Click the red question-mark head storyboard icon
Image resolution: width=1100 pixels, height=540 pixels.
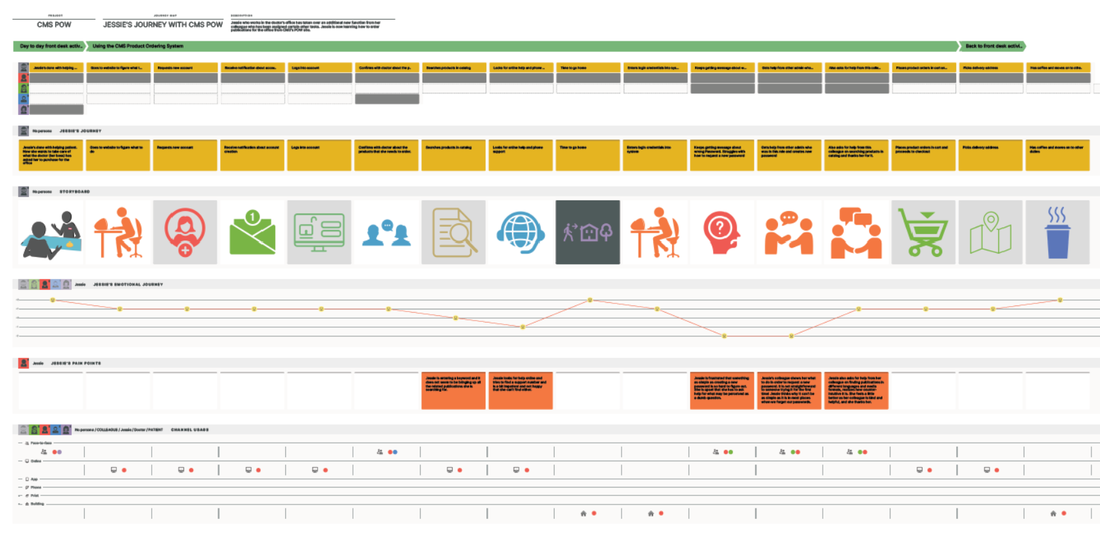[x=723, y=233]
